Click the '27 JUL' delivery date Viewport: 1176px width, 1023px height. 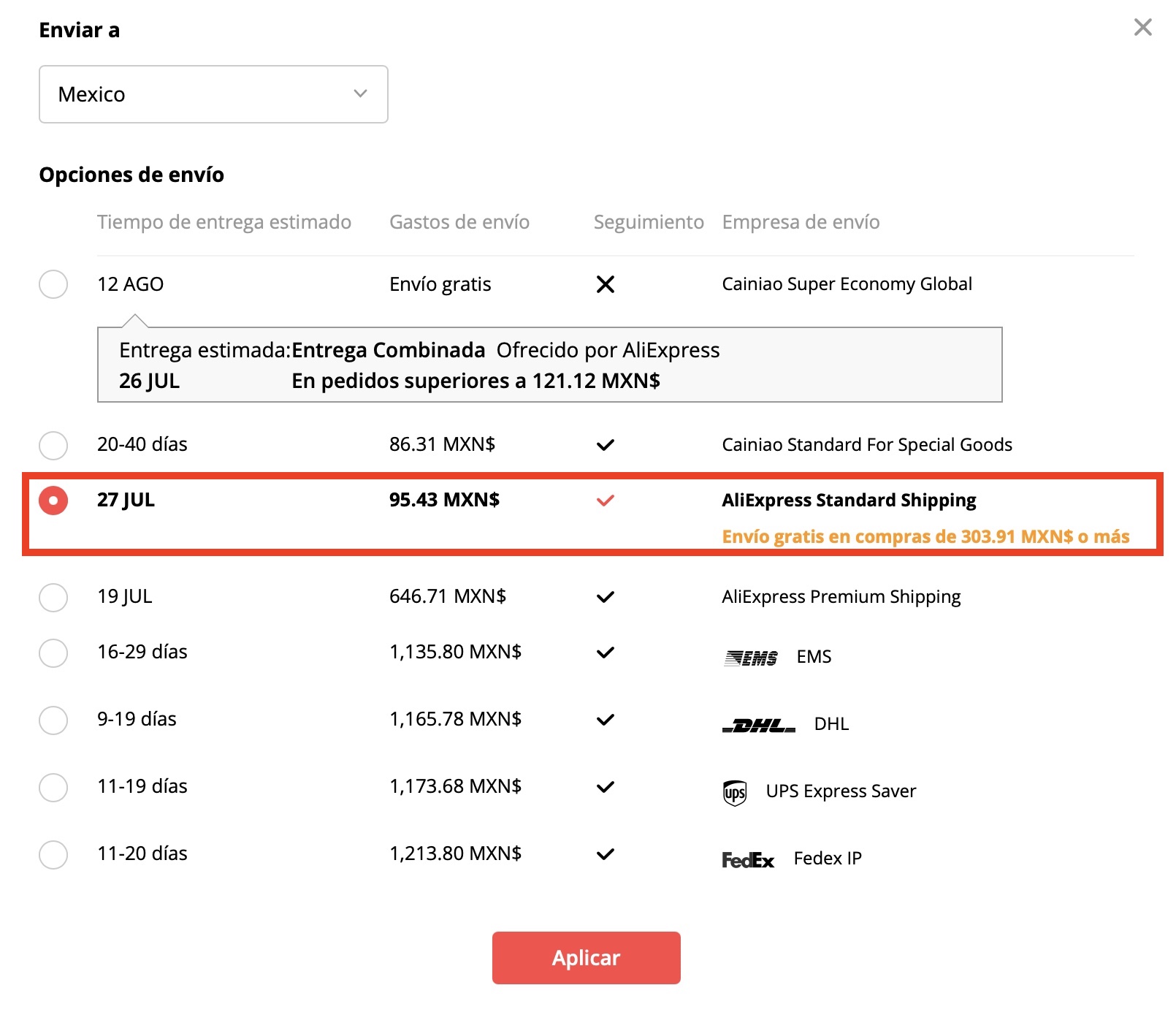[126, 501]
